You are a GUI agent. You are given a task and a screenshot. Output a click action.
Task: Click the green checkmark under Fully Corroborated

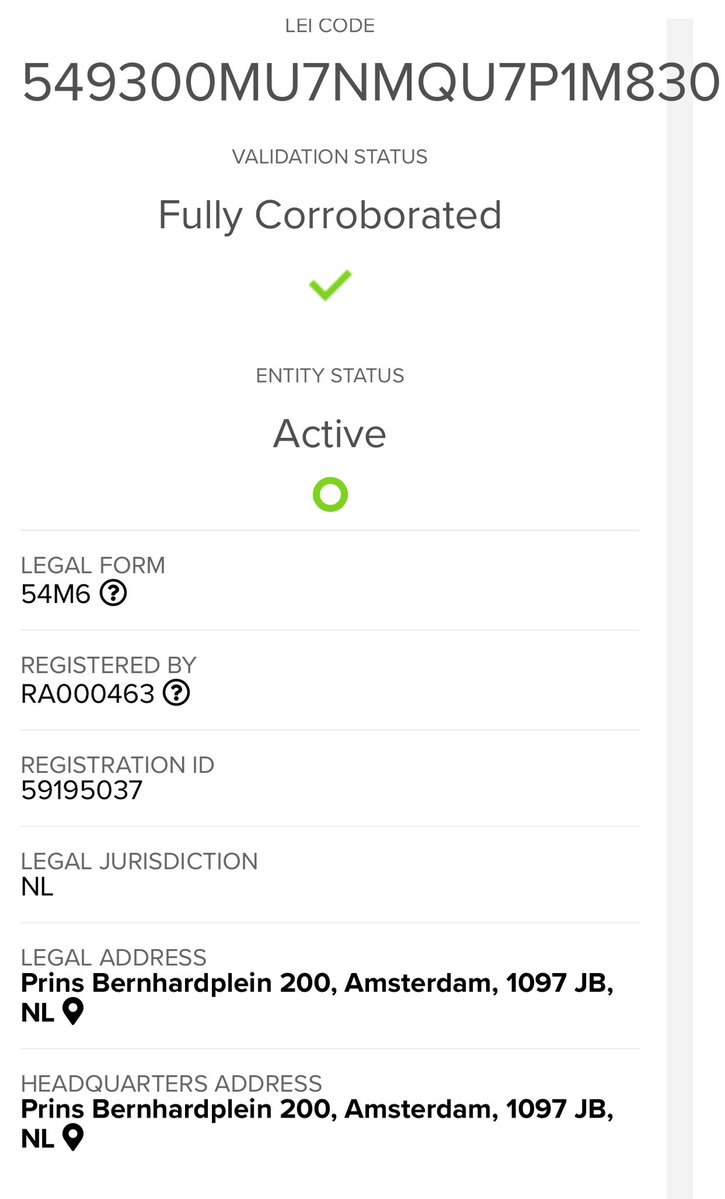click(x=330, y=287)
